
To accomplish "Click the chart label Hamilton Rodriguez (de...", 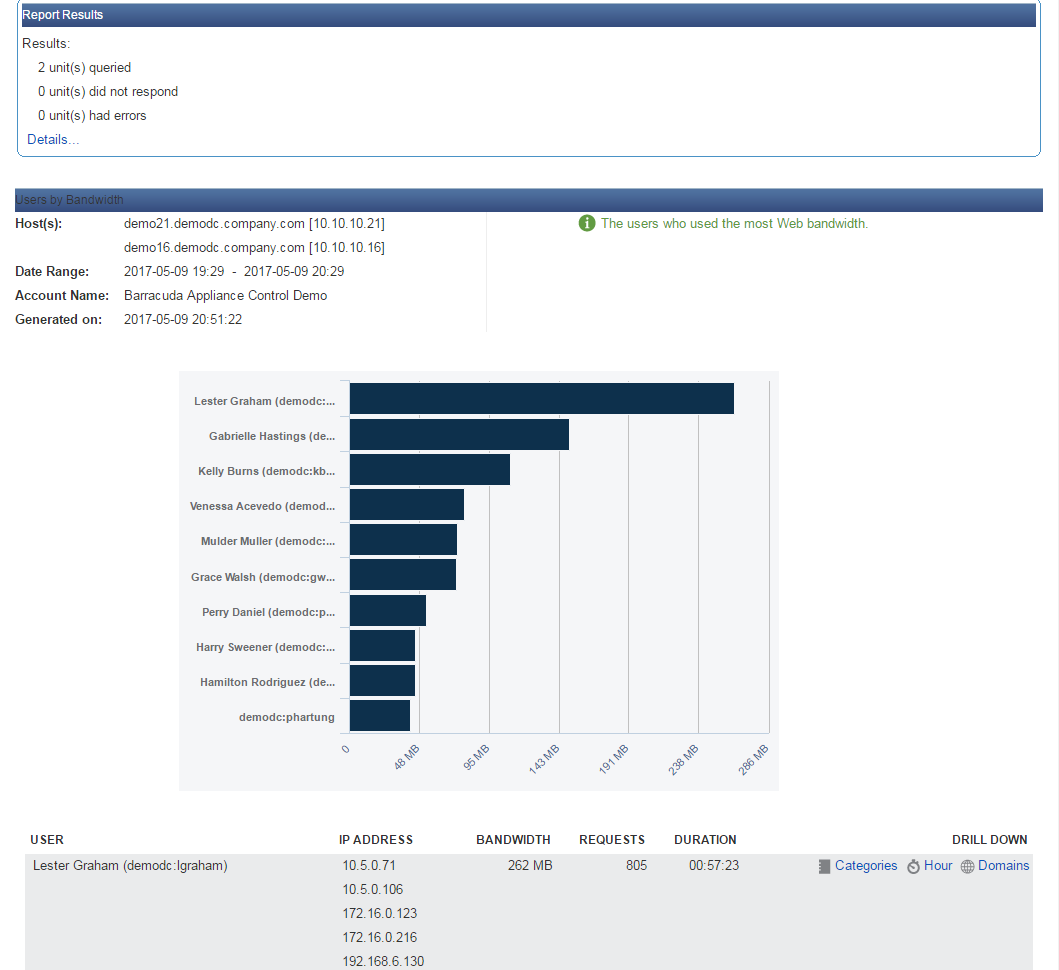I will pyautogui.click(x=267, y=683).
